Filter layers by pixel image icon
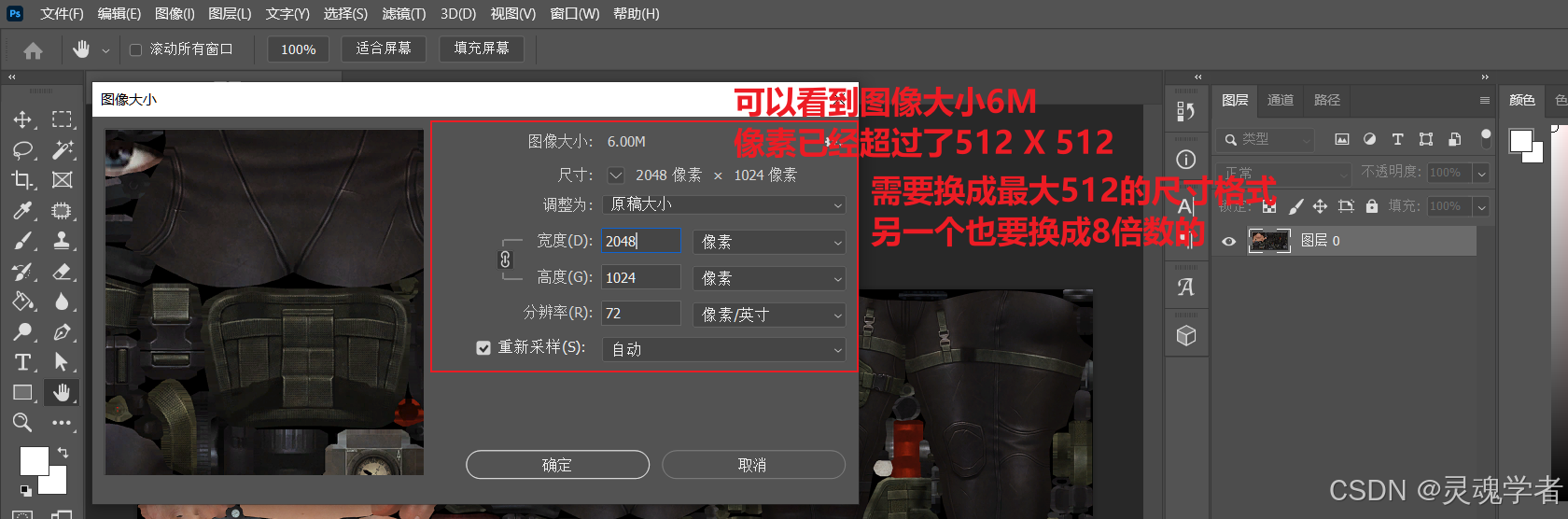This screenshot has height=519, width=1568. point(1341,139)
